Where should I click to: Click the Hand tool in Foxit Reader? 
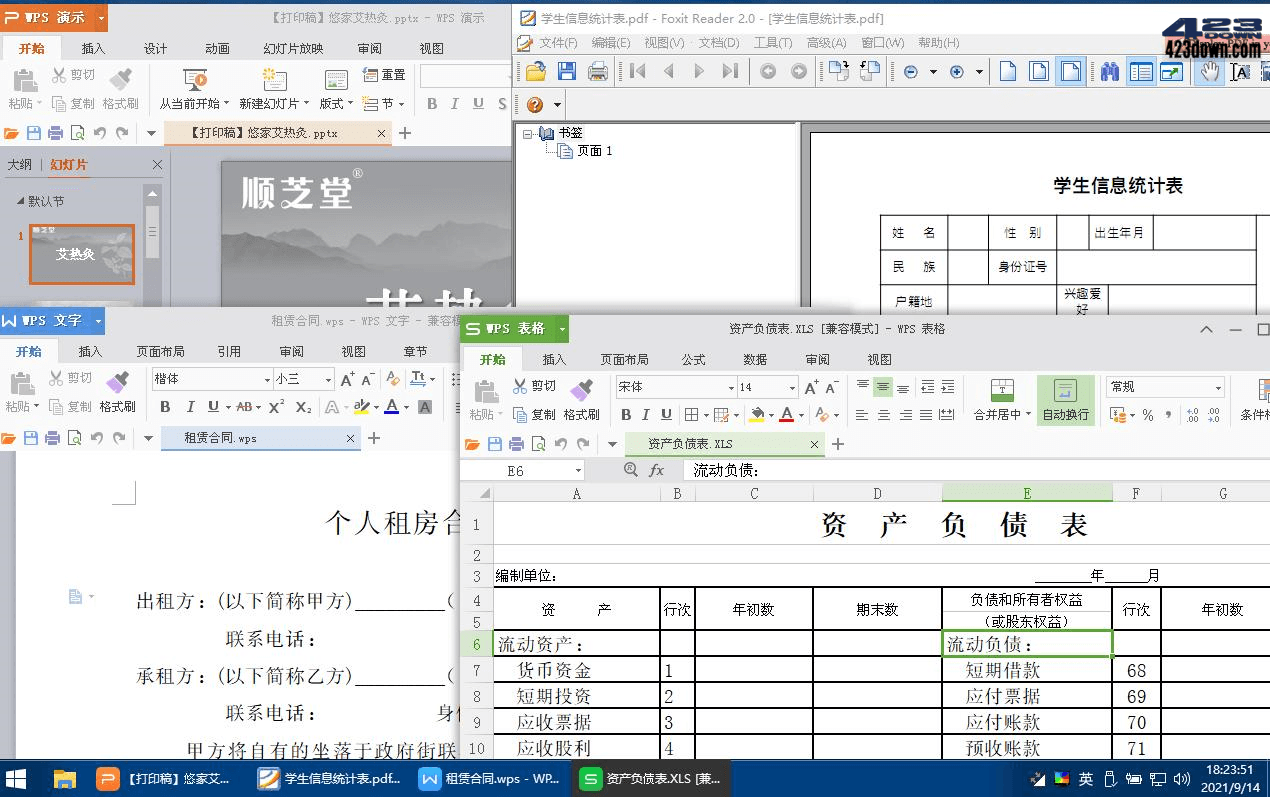click(x=1209, y=72)
